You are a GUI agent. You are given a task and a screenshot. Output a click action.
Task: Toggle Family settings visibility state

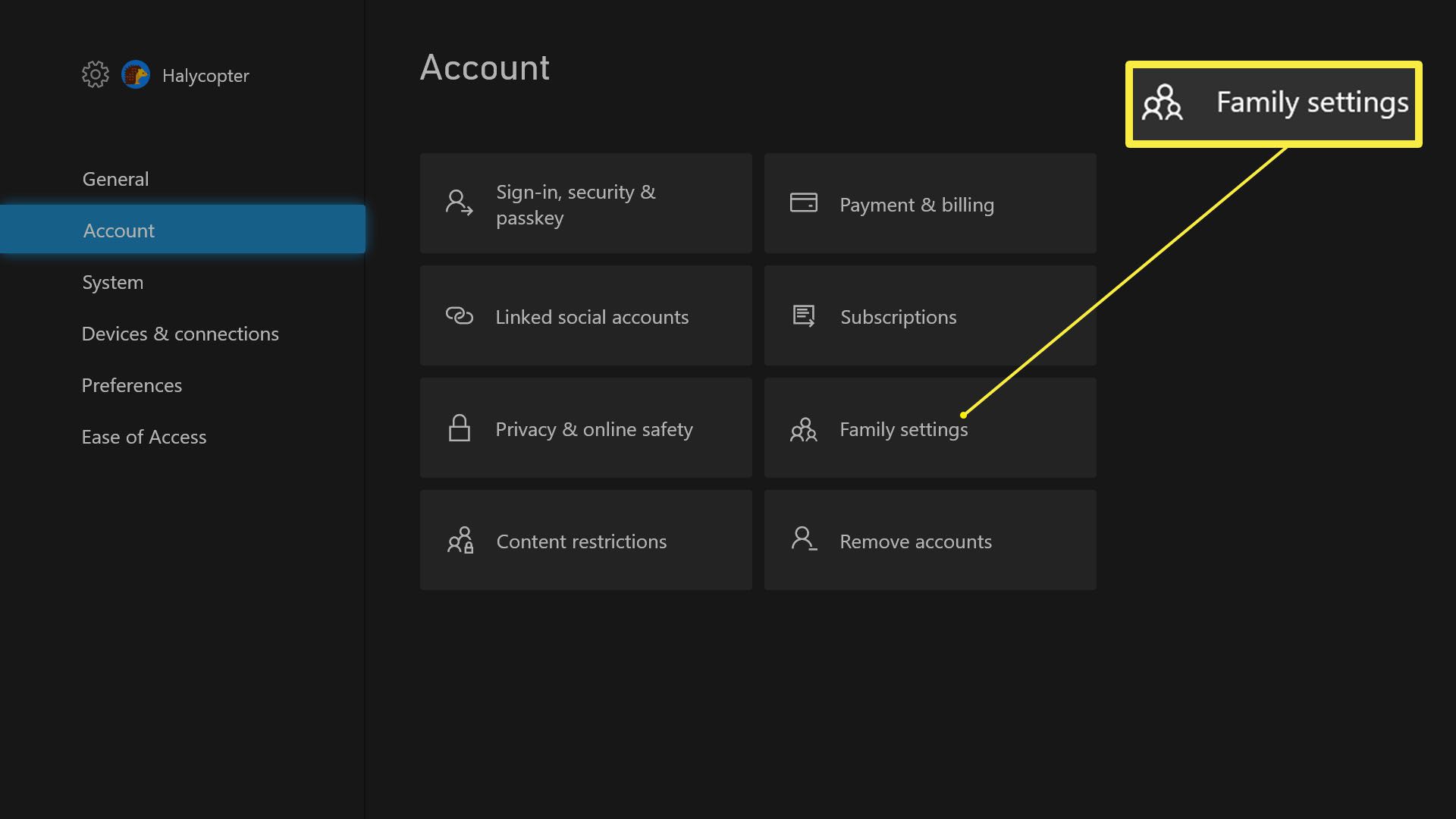tap(930, 428)
